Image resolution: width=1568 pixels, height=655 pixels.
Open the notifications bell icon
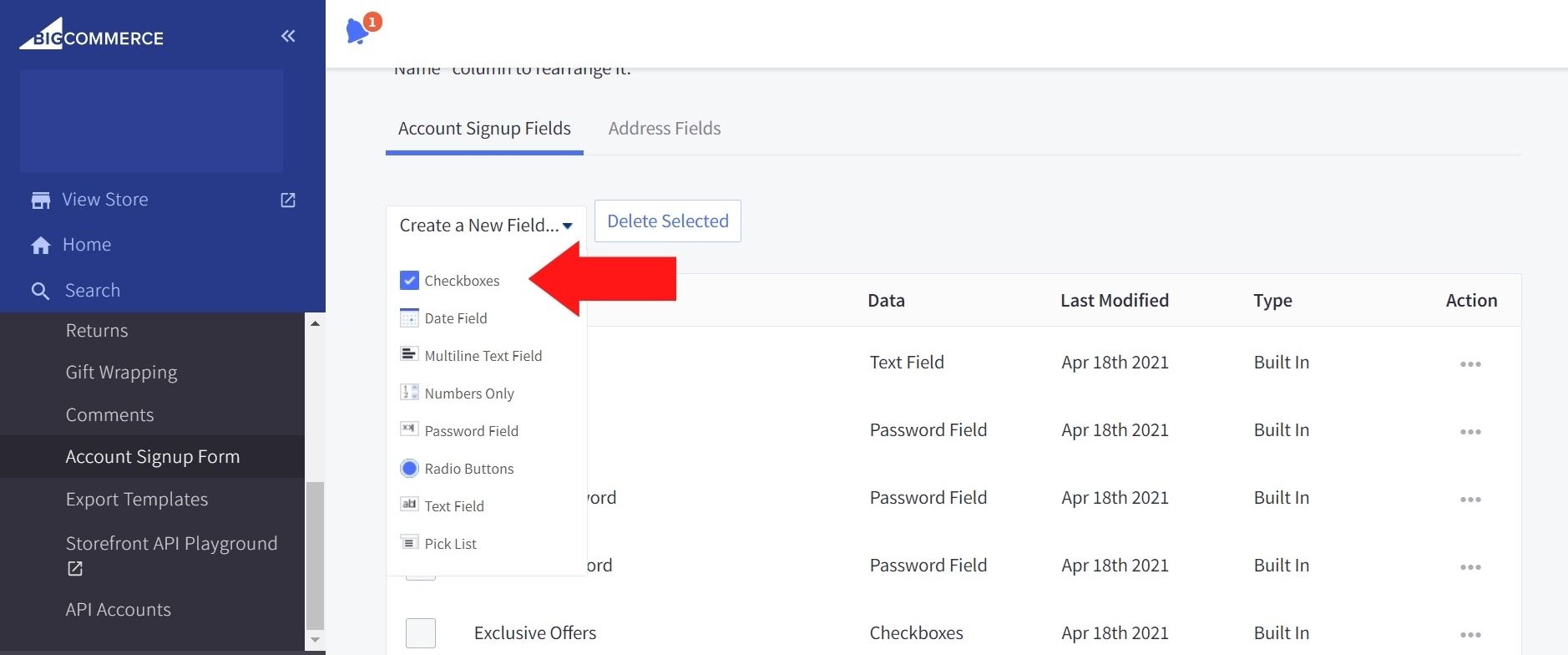tap(358, 31)
